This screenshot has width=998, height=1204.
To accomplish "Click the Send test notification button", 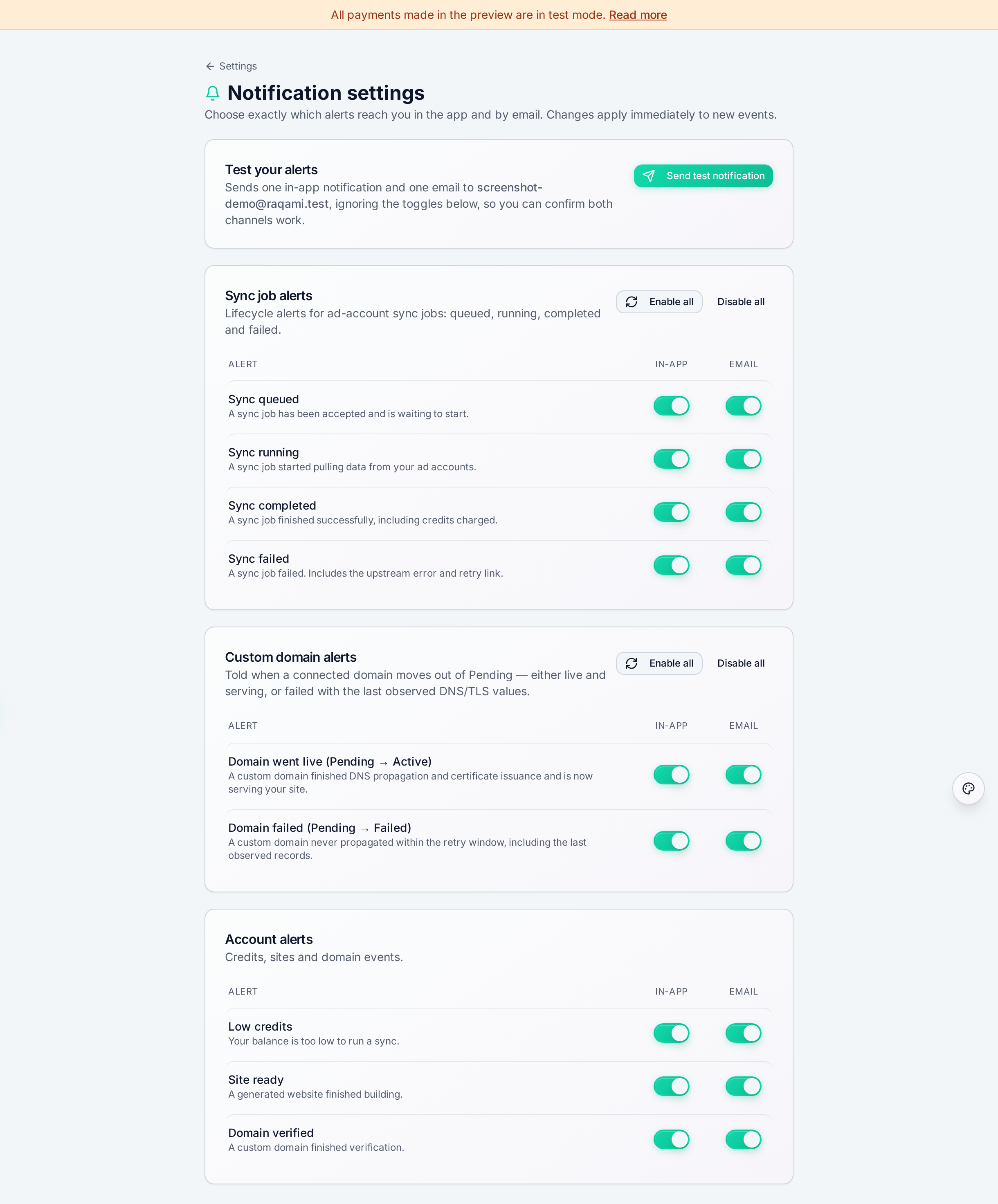I will (x=703, y=176).
